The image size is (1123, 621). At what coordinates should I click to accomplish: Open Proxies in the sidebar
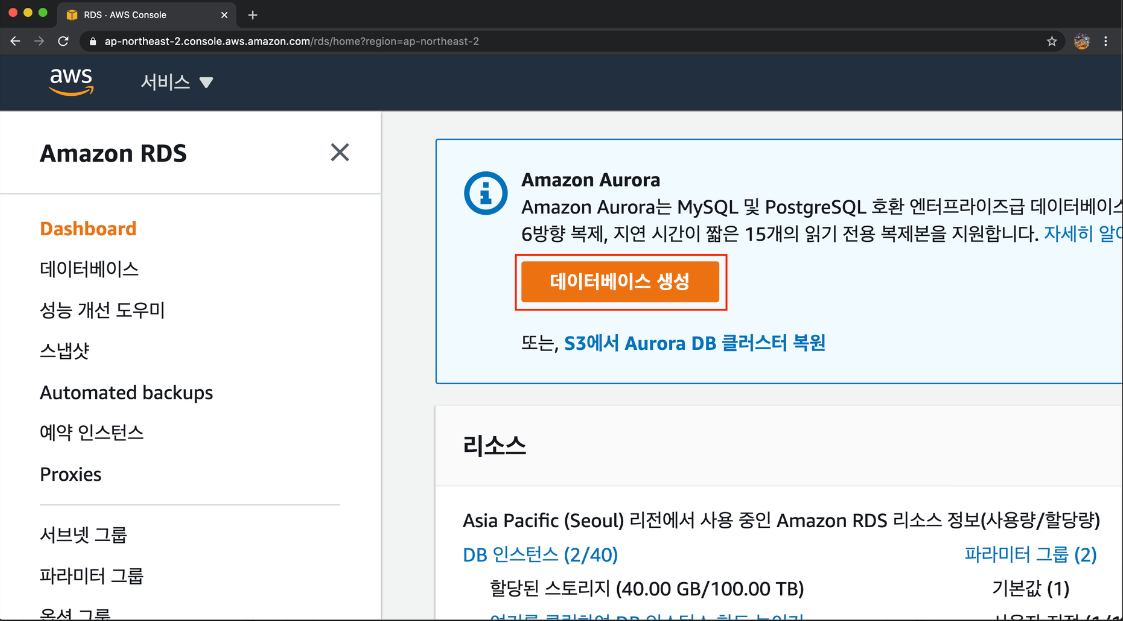click(x=70, y=474)
